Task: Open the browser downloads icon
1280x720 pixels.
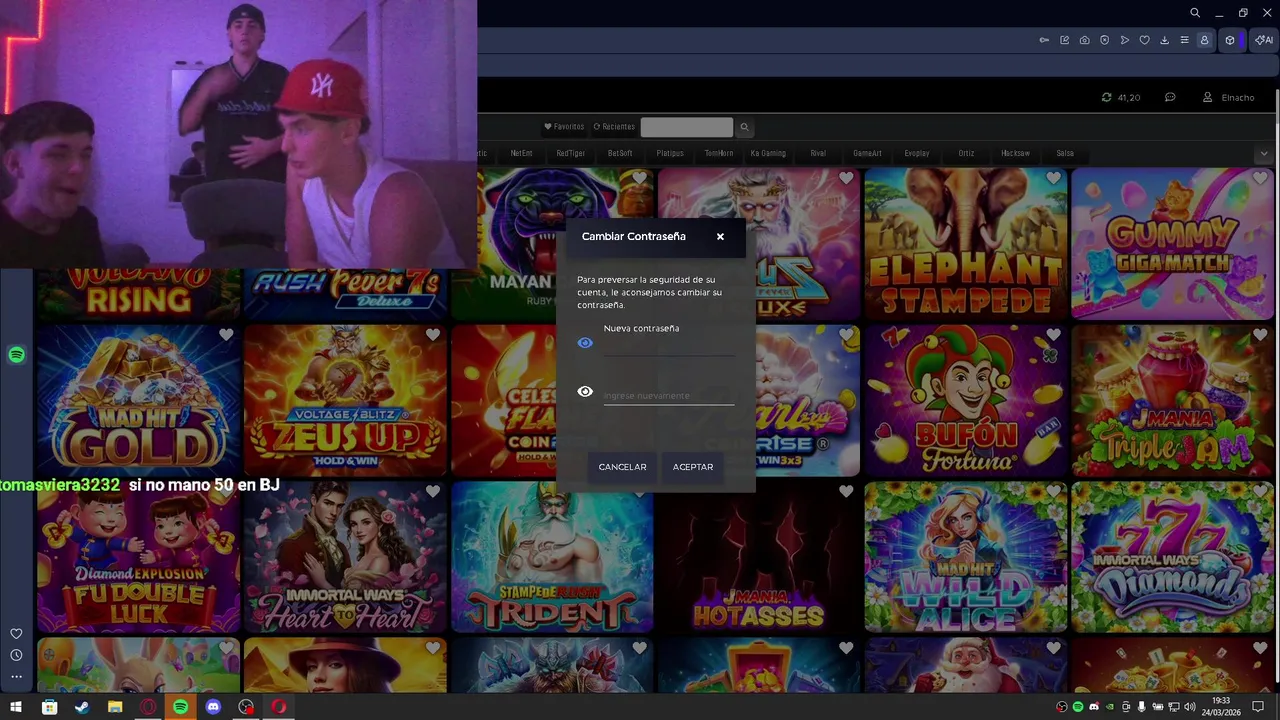Action: pos(1165,40)
